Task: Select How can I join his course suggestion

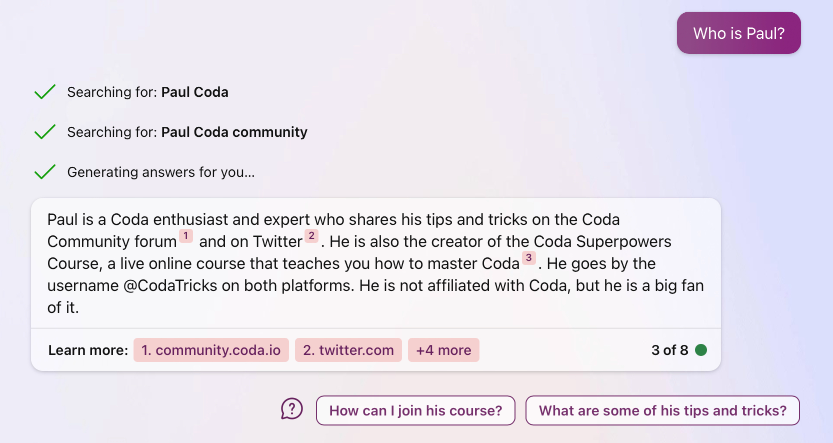Action: point(415,411)
